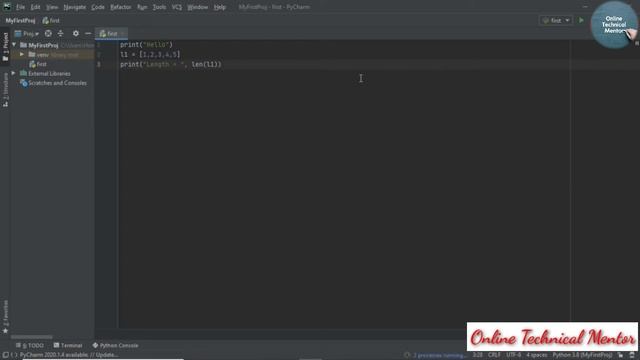Click the collapse all icon in Project panel
The height and width of the screenshot is (360, 640).
(x=60, y=33)
